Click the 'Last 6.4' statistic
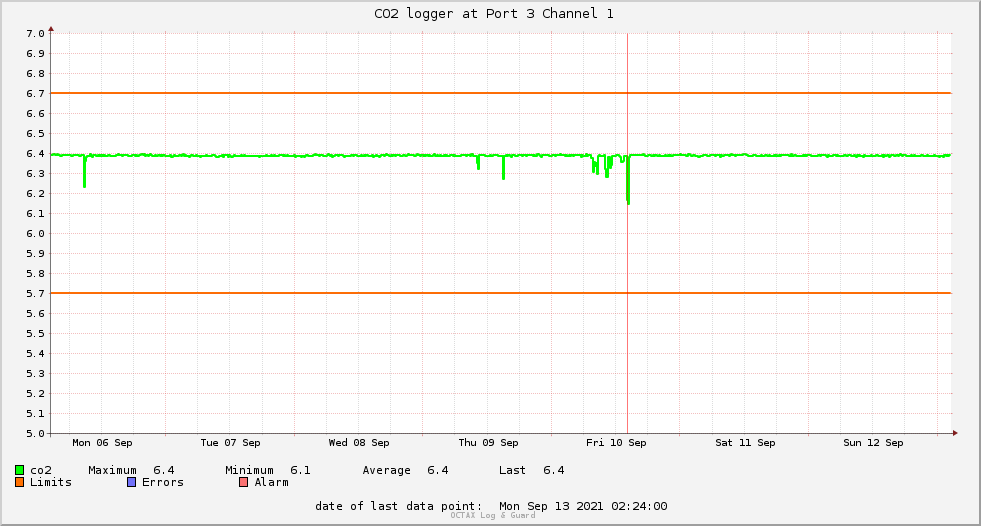Screen dimensions: 981x526 tap(532, 470)
